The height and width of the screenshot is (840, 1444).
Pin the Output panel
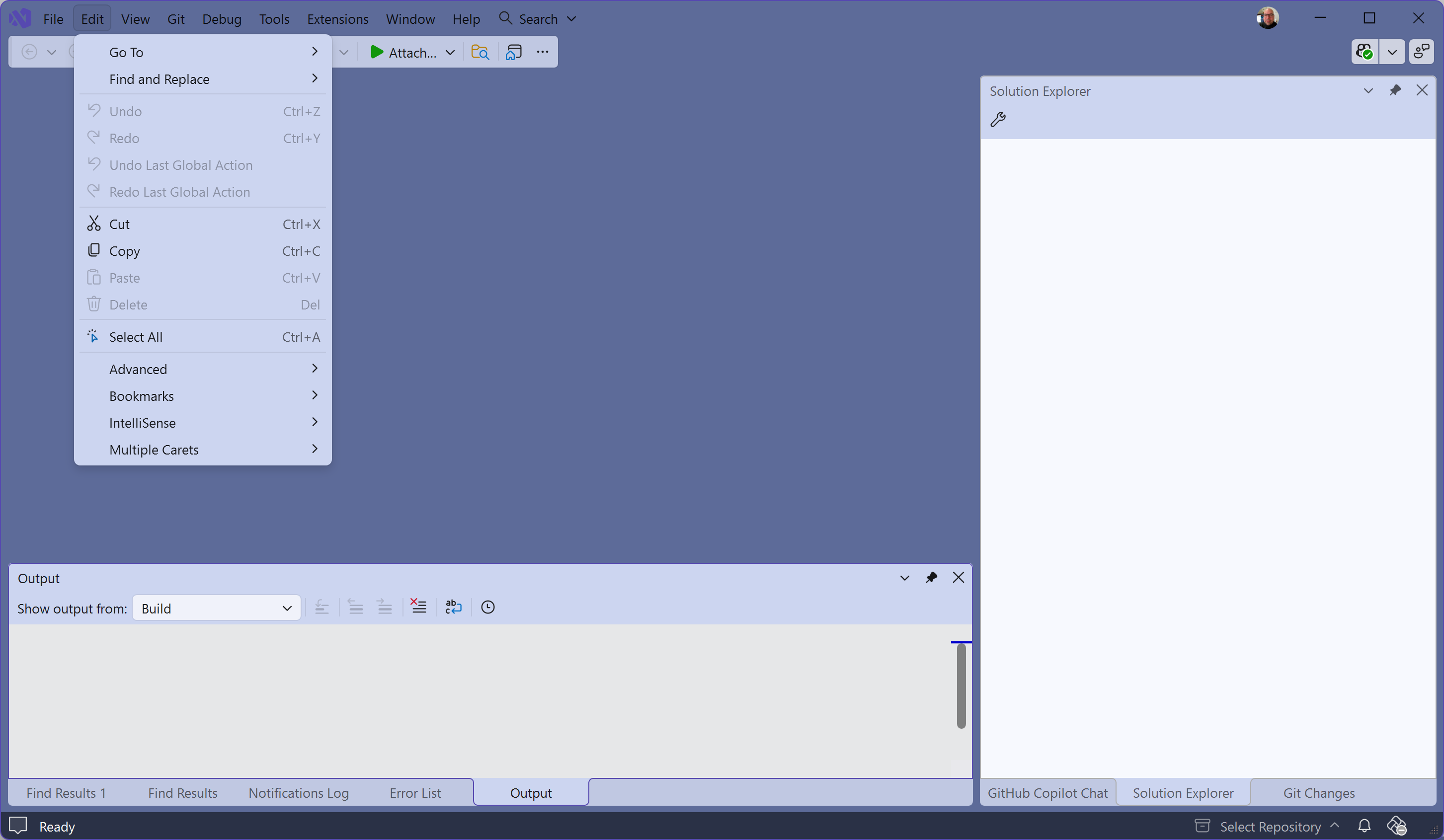coord(931,578)
